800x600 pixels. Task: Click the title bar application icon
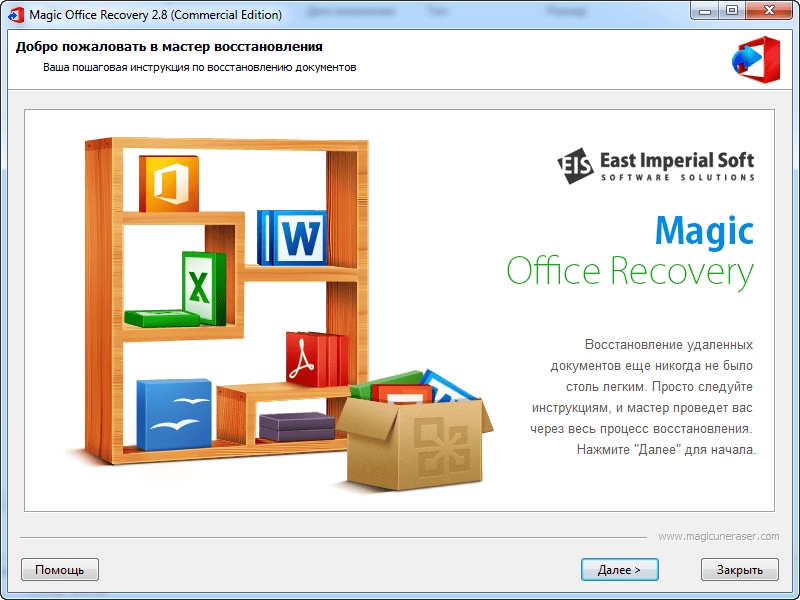[x=16, y=15]
